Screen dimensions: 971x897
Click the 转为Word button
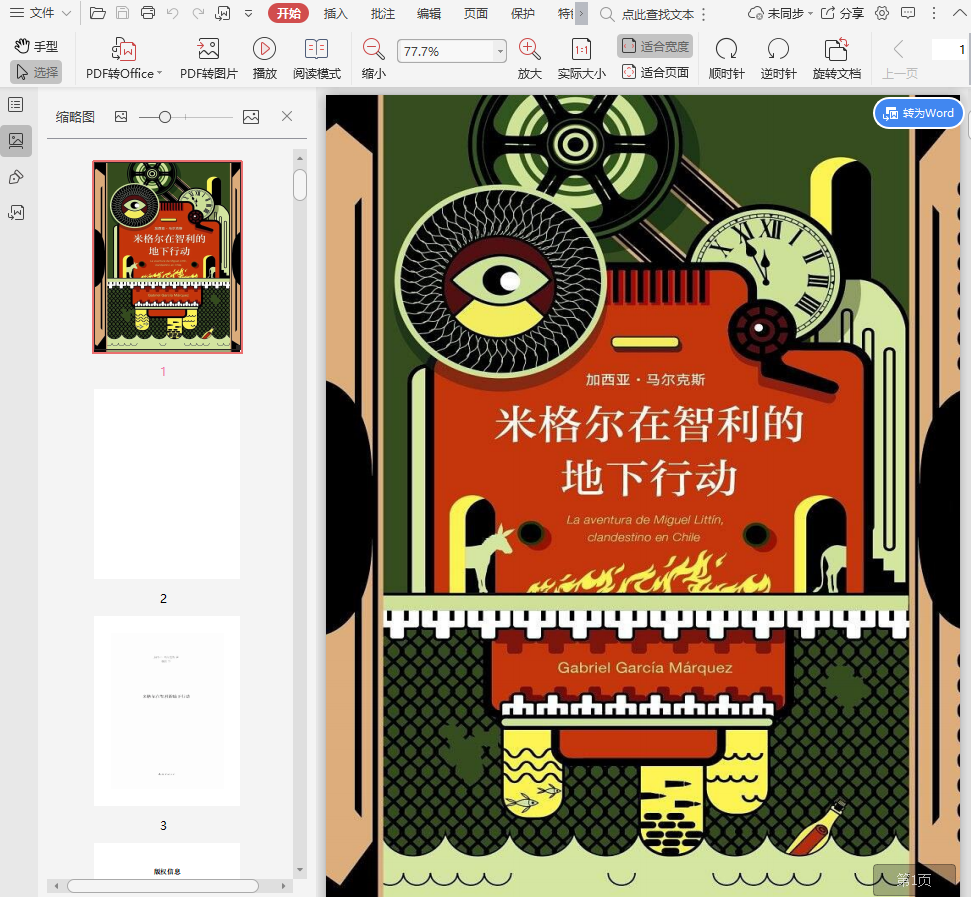point(919,113)
